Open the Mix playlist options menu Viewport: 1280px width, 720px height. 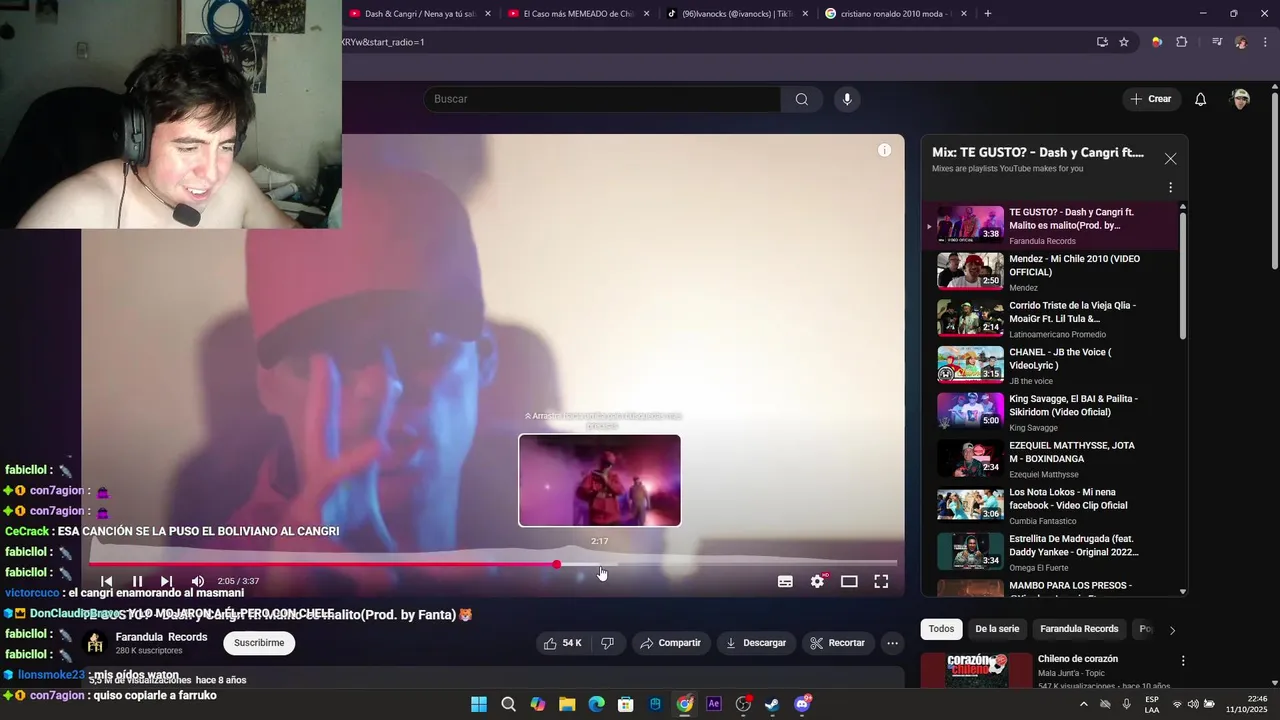click(1170, 187)
